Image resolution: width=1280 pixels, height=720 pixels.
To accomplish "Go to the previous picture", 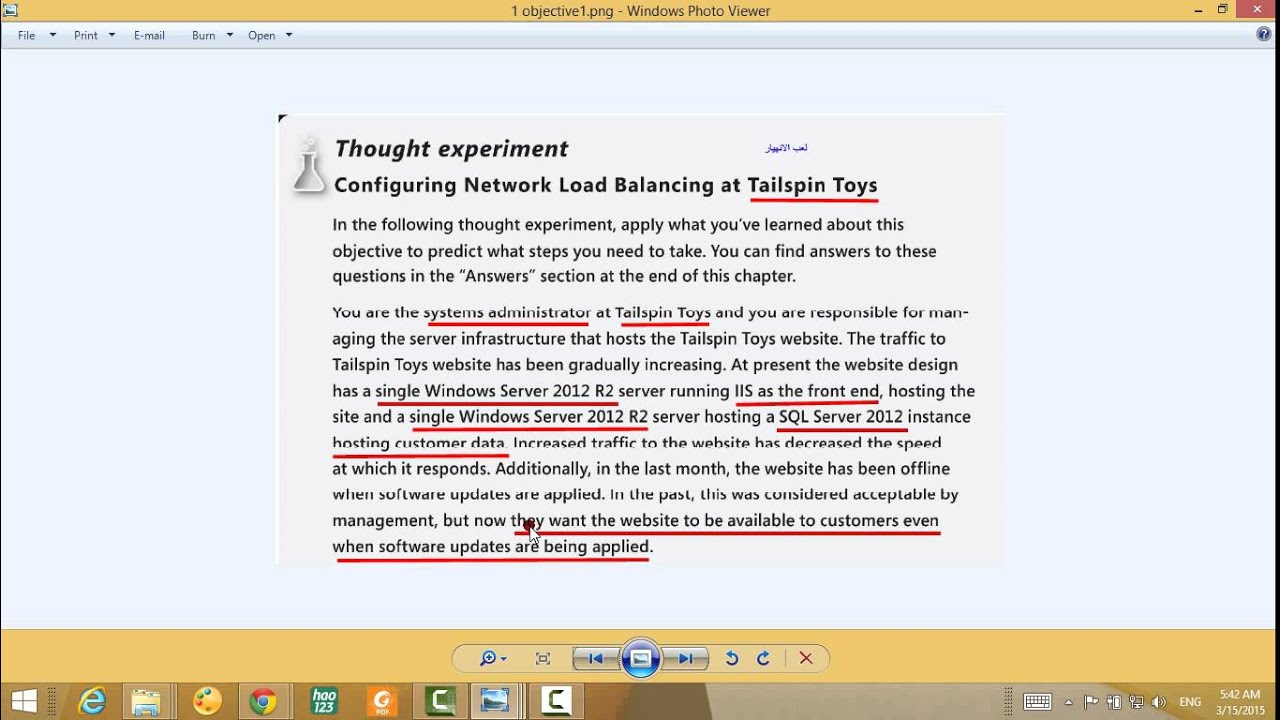I will [x=595, y=658].
